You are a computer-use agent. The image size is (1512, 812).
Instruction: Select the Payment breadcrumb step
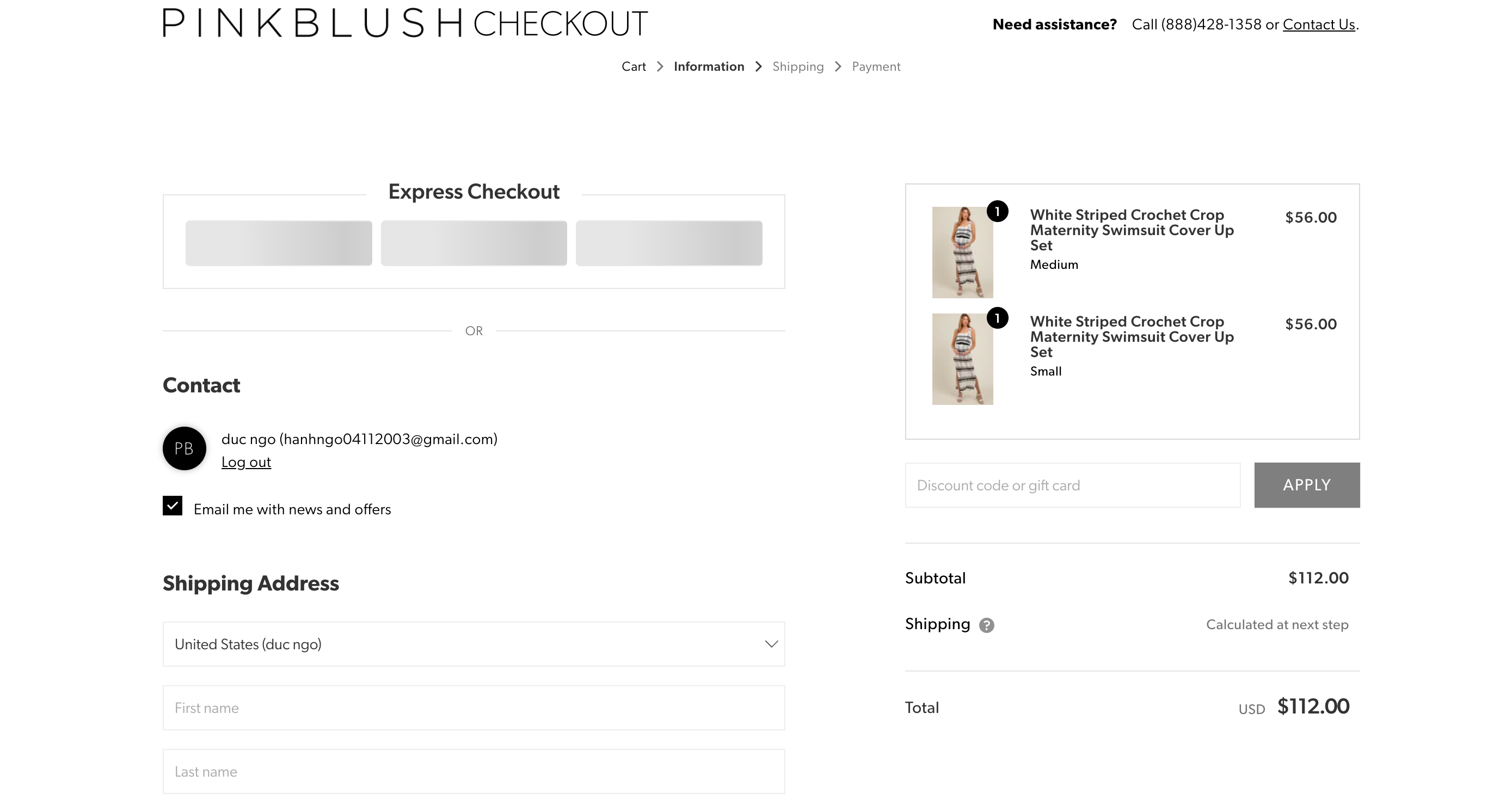tap(876, 67)
